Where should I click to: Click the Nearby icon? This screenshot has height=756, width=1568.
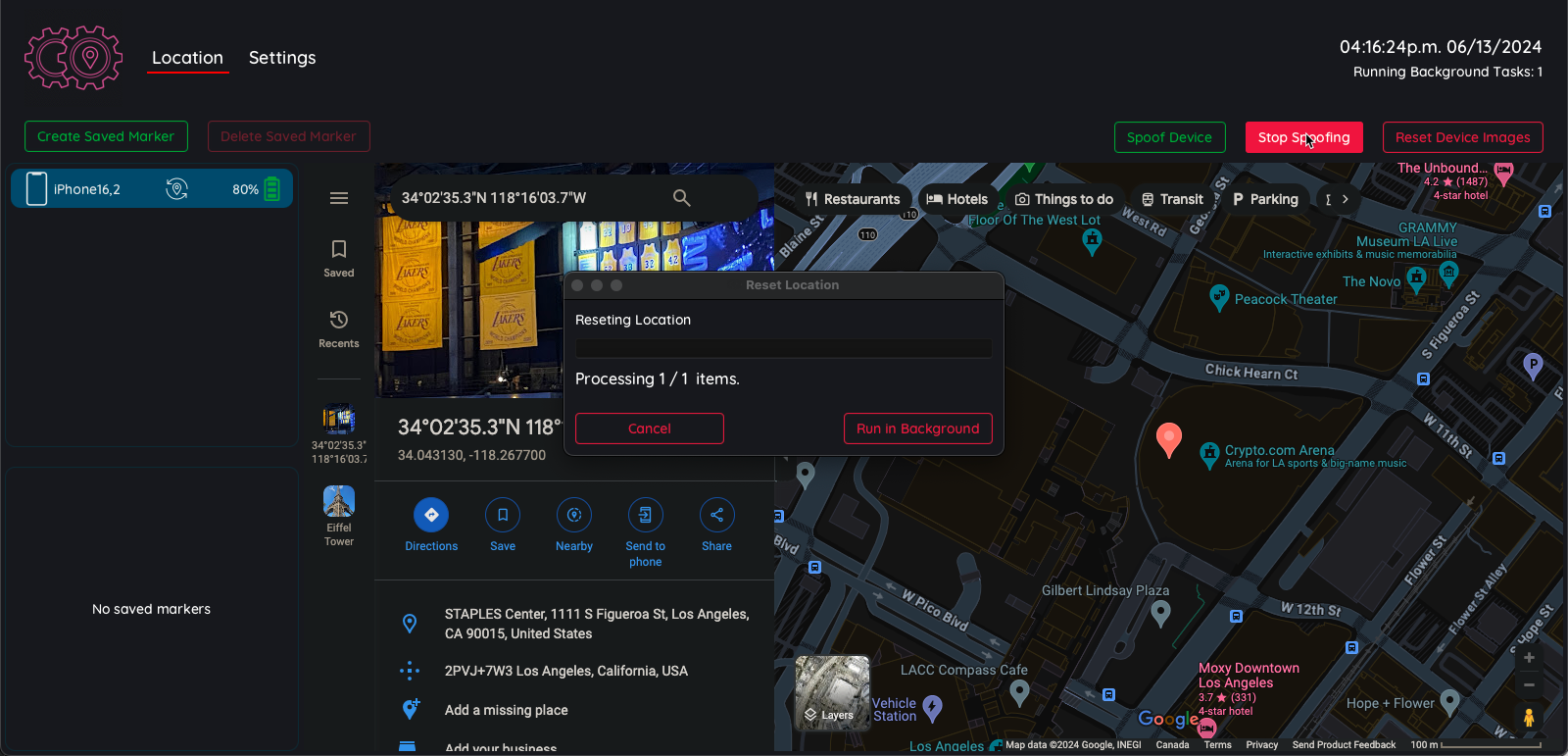coord(574,515)
